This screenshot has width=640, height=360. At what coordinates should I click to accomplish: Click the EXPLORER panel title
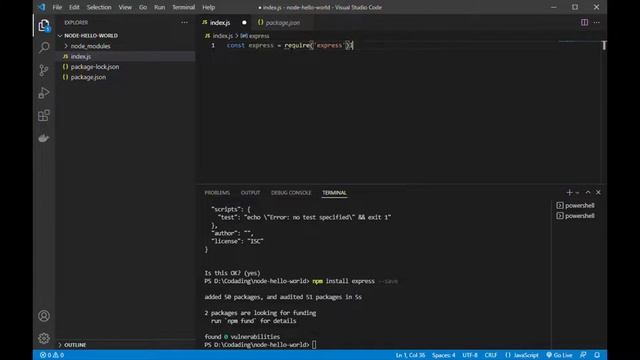[x=76, y=22]
